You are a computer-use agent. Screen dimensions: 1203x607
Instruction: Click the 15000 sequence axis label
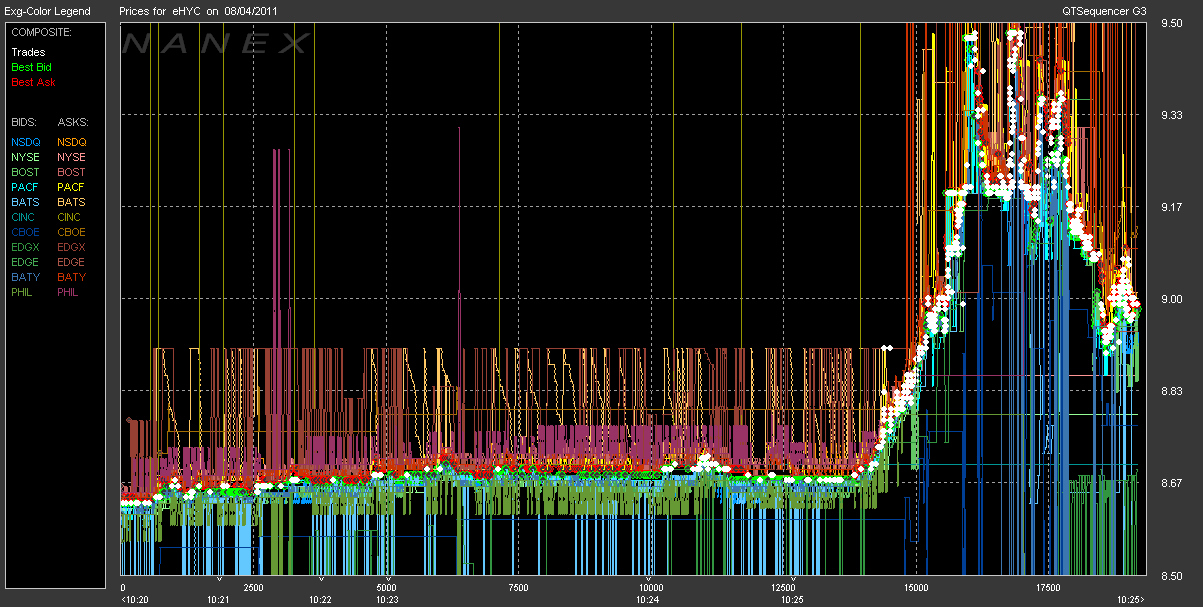[x=915, y=589]
